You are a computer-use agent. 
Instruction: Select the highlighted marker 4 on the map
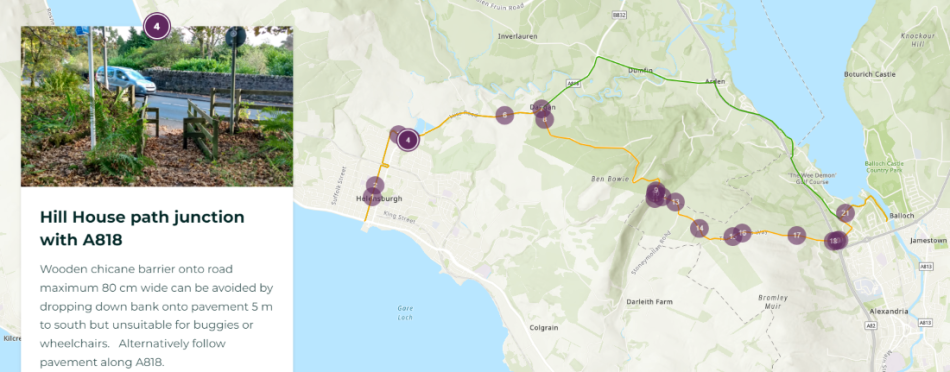point(408,141)
